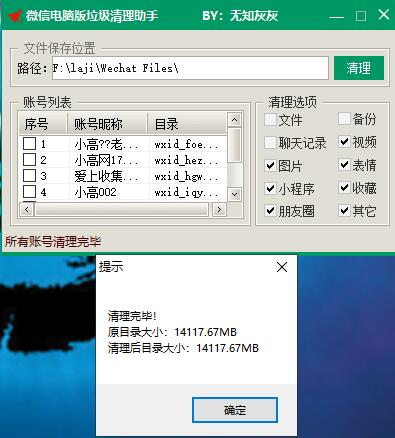Toggle the 文件 cleanup checkbox

tap(270, 120)
